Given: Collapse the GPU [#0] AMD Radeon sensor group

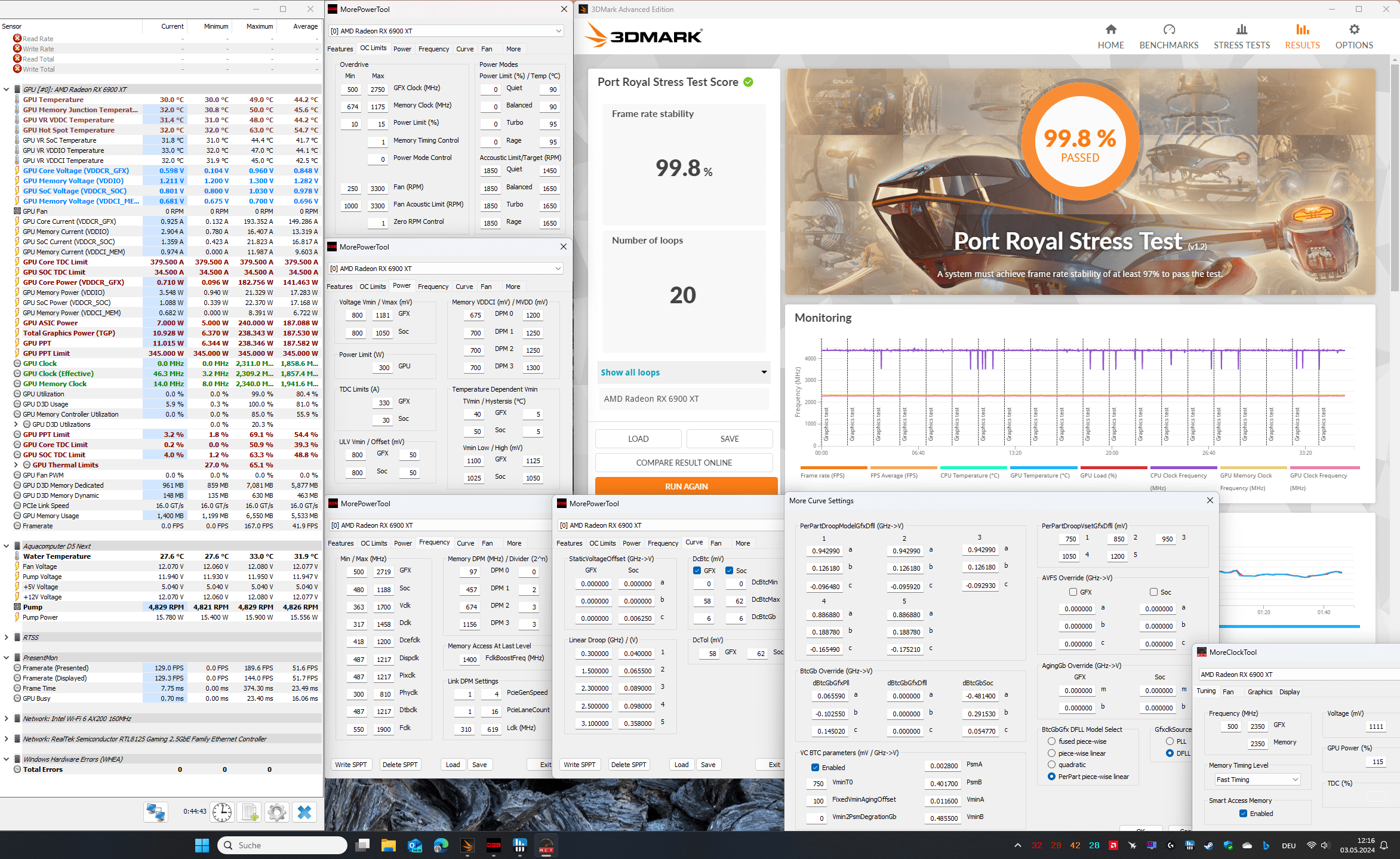Looking at the screenshot, I should (7, 90).
